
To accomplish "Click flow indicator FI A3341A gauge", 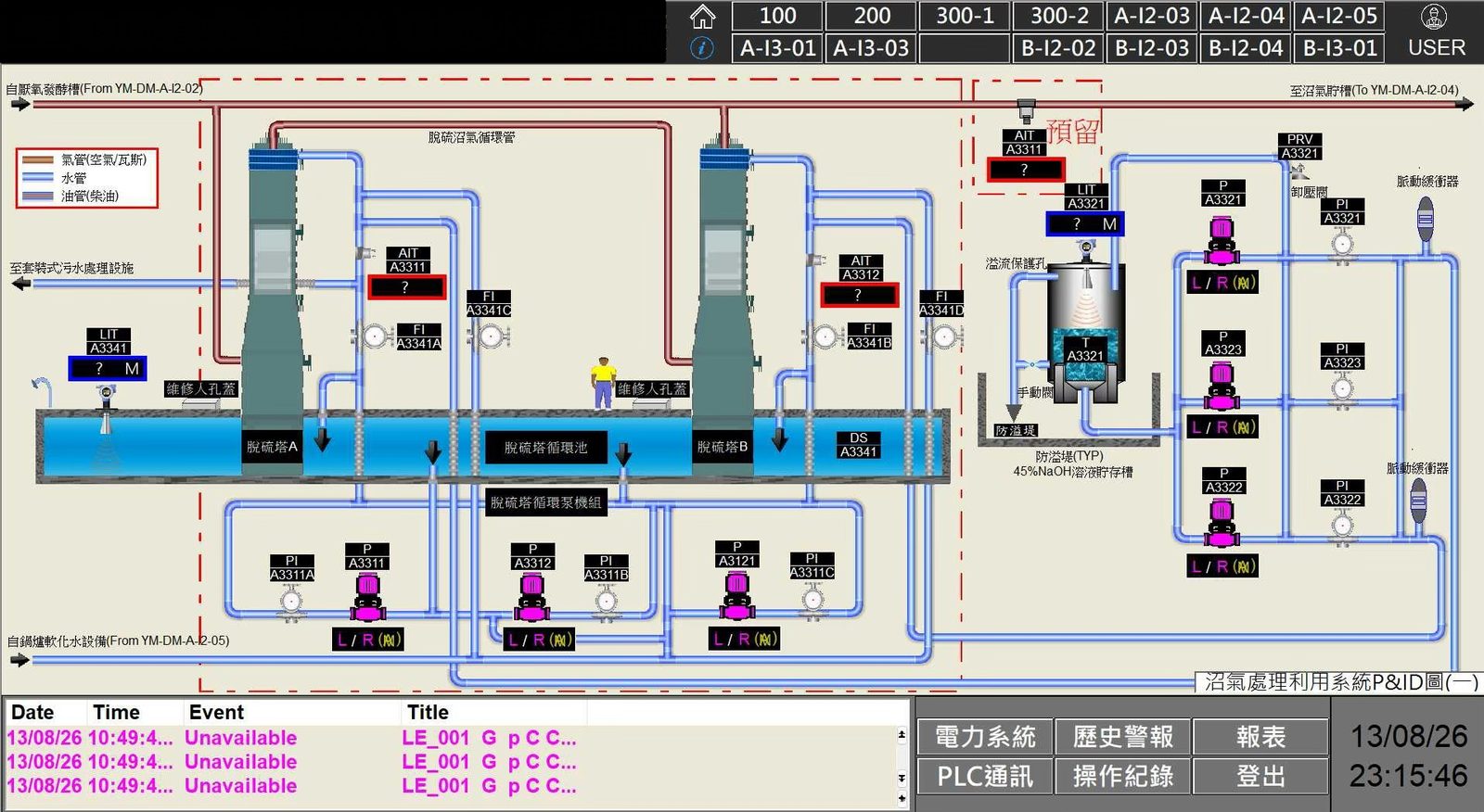I will 374,336.
